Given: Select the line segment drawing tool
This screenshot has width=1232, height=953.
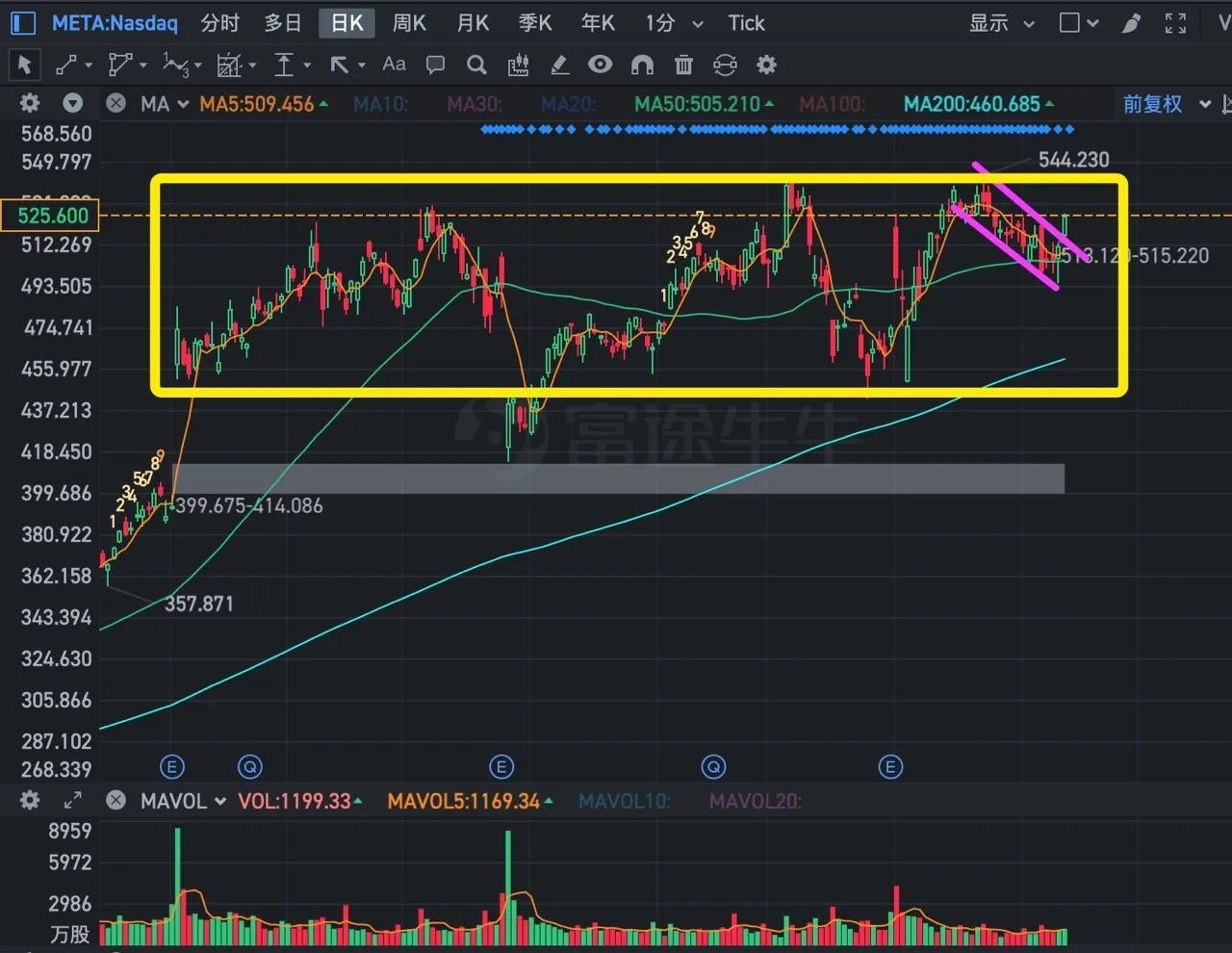Looking at the screenshot, I should click(65, 64).
